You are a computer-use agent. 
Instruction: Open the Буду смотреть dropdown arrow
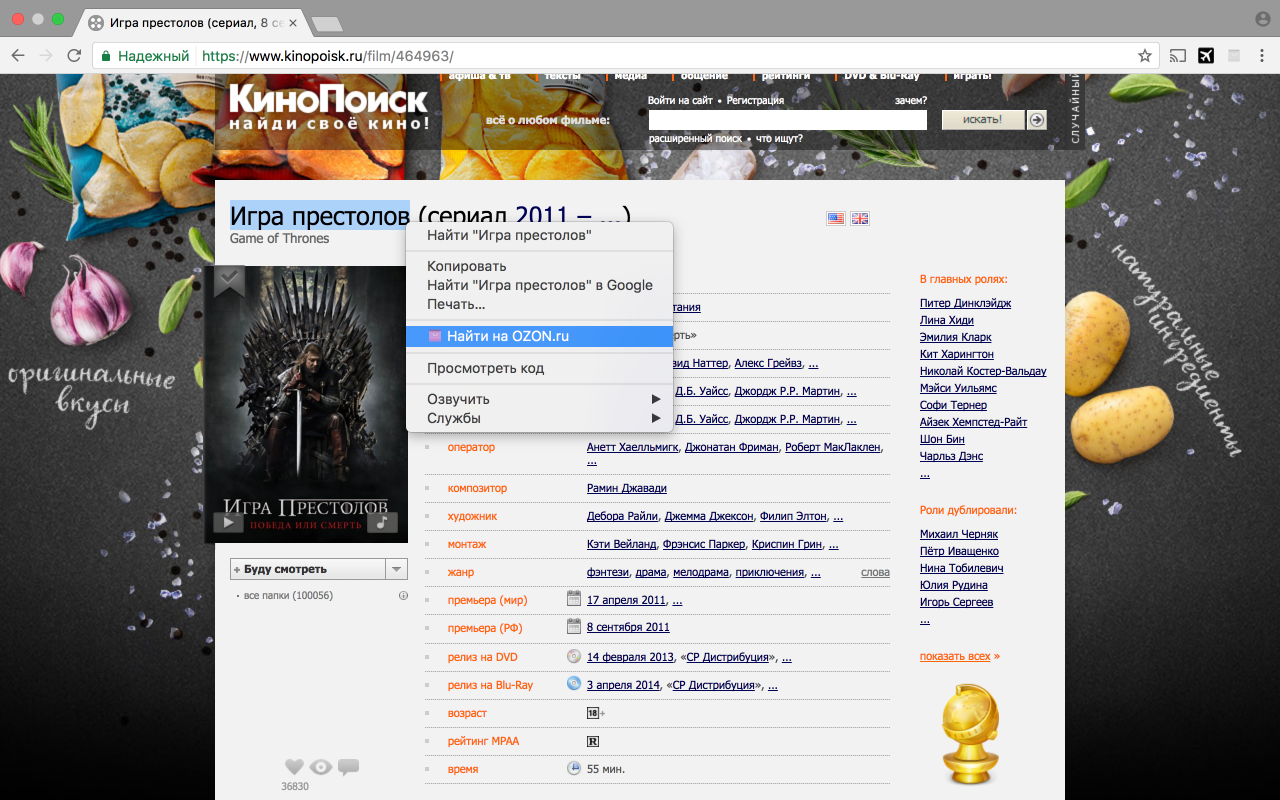(397, 569)
